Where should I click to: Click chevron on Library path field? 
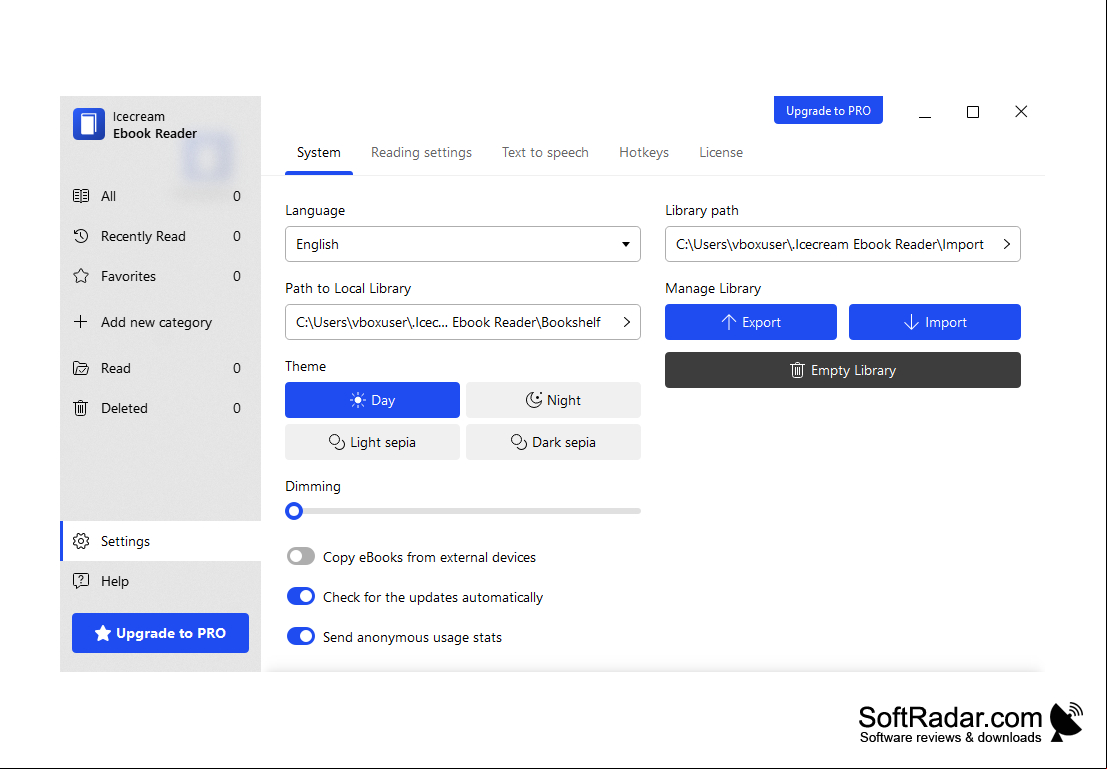click(x=1007, y=244)
